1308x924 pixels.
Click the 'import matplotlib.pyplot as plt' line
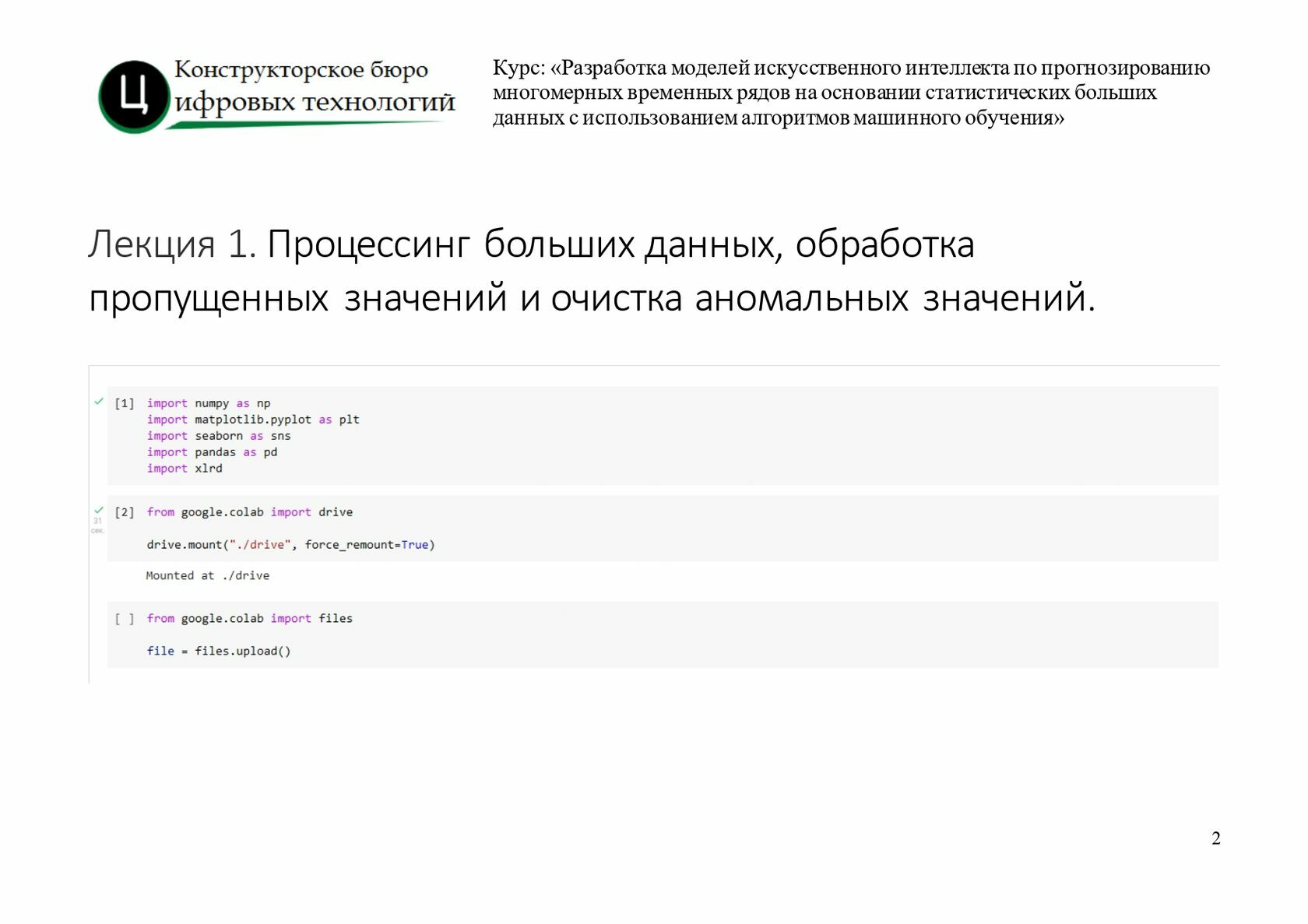point(253,420)
